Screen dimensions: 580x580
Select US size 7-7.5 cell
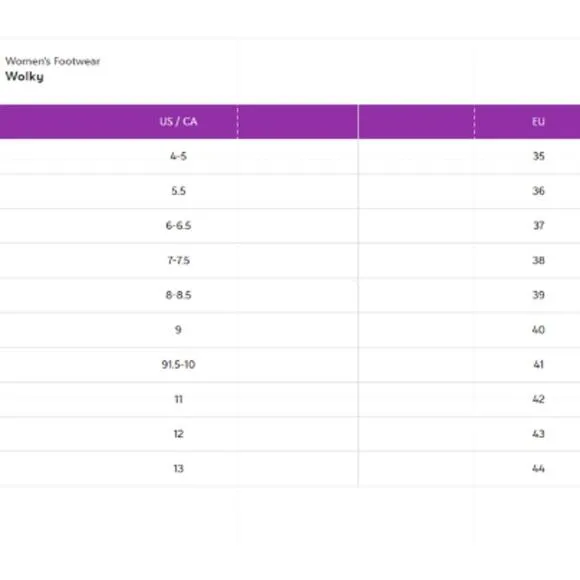click(x=178, y=260)
